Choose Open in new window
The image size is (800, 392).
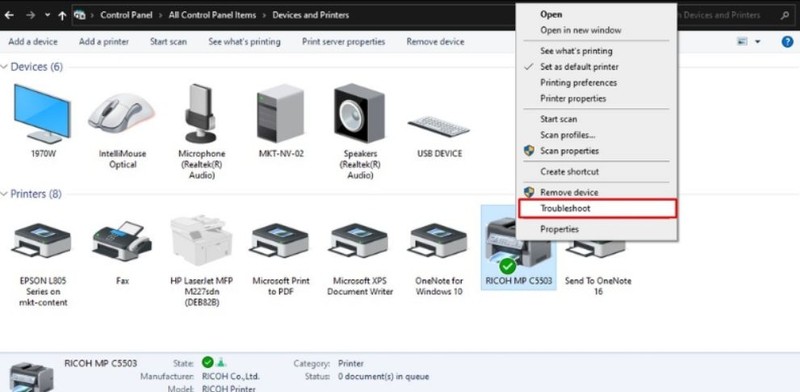596,30
